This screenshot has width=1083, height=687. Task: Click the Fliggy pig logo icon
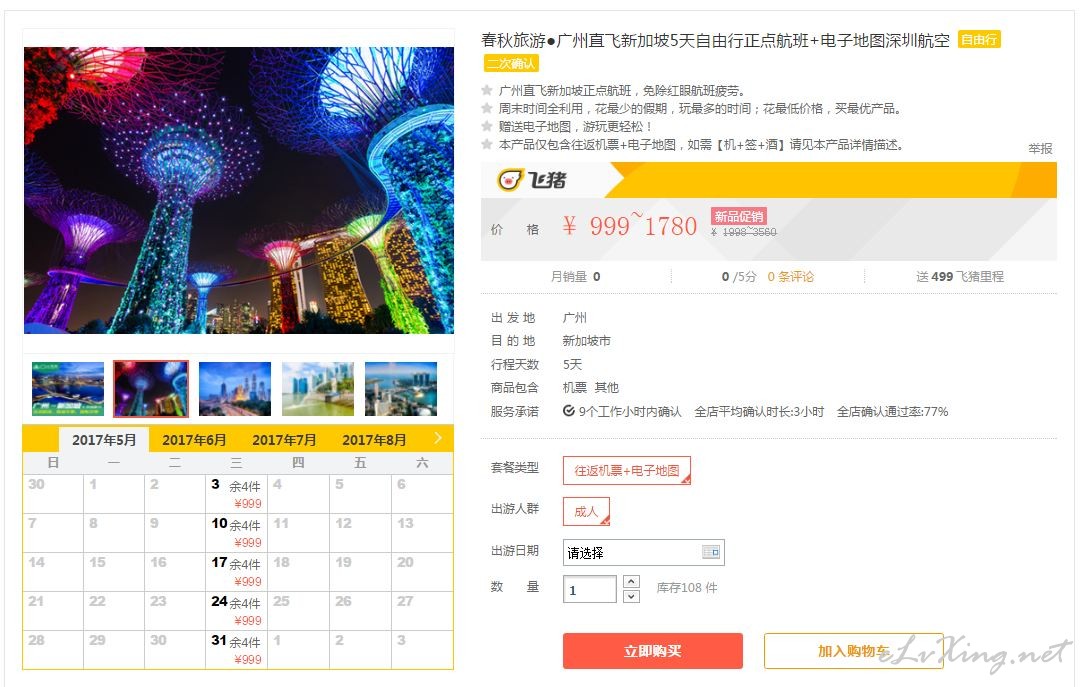(x=509, y=180)
